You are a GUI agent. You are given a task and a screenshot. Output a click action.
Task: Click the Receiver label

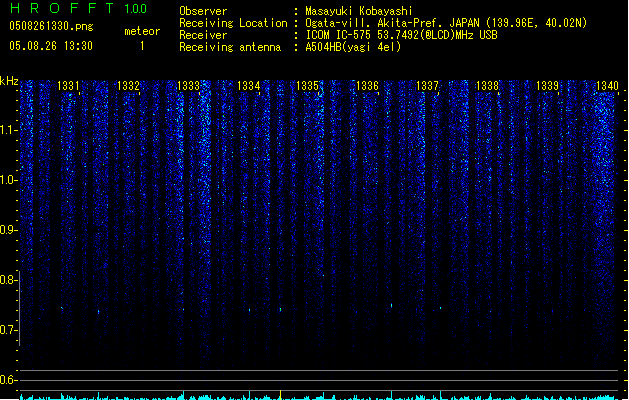pos(203,35)
